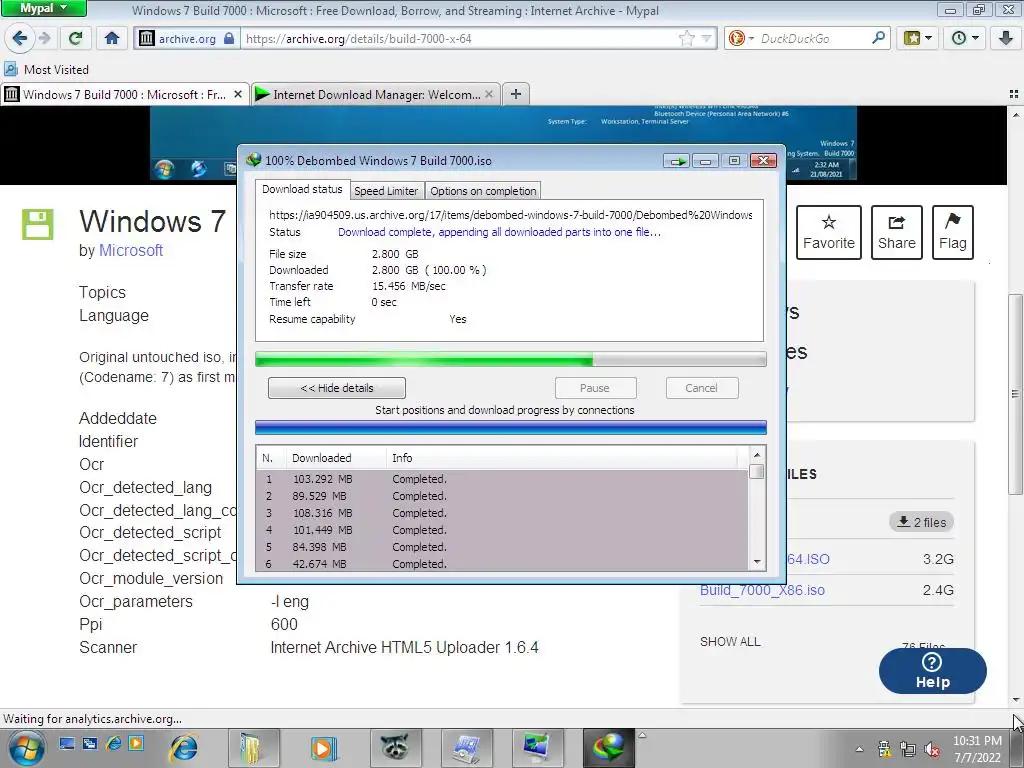Click the Hide details button
The height and width of the screenshot is (768, 1024).
(x=336, y=388)
